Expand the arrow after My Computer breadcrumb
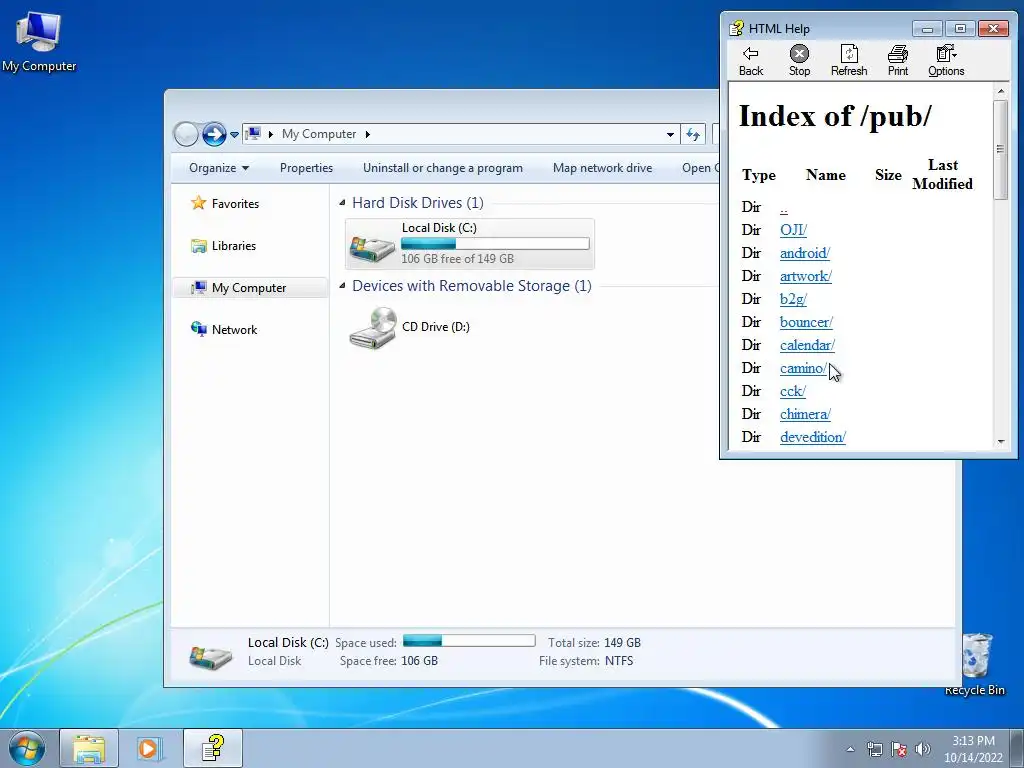 [x=368, y=134]
